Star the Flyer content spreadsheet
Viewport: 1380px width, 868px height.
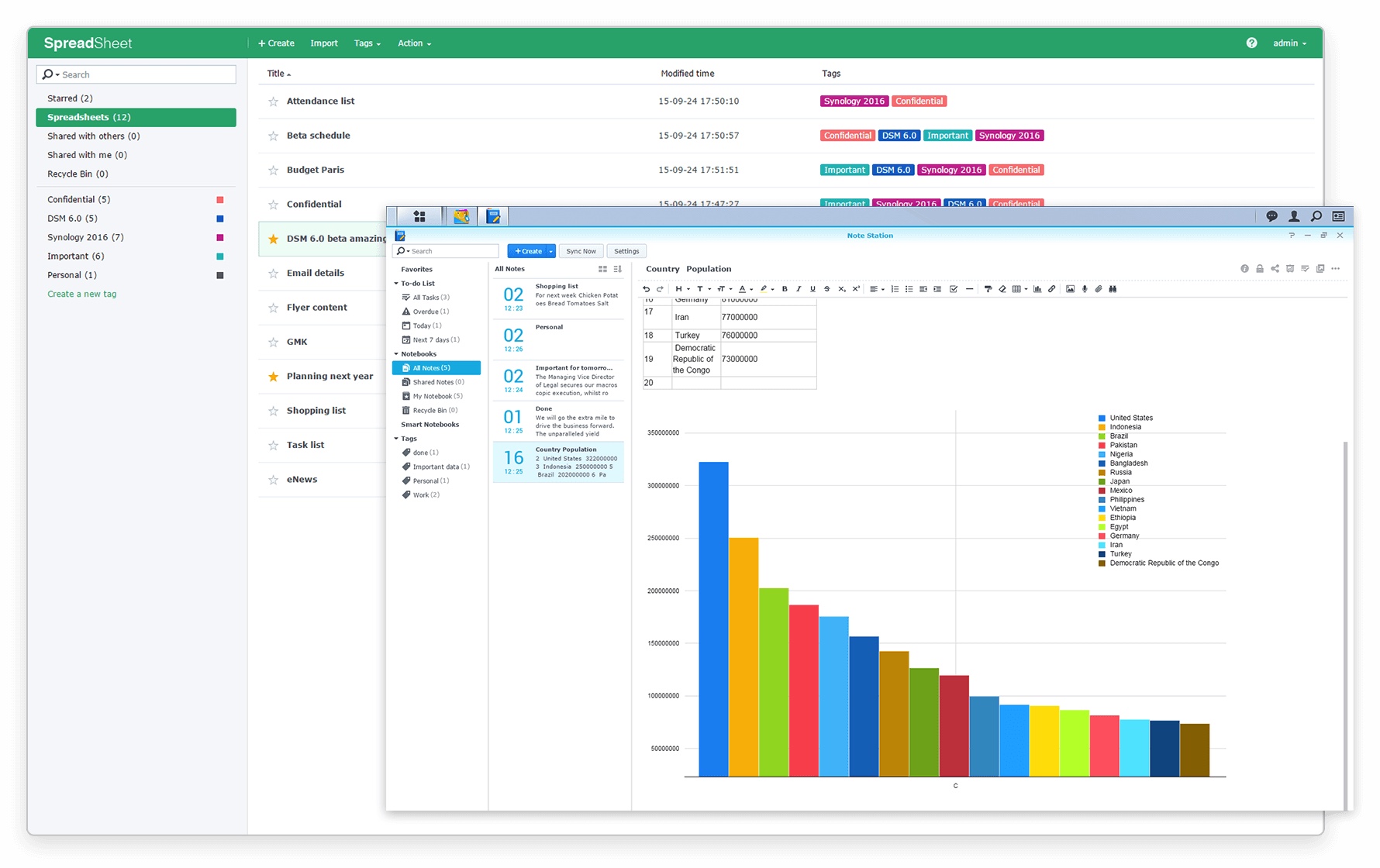click(x=273, y=308)
